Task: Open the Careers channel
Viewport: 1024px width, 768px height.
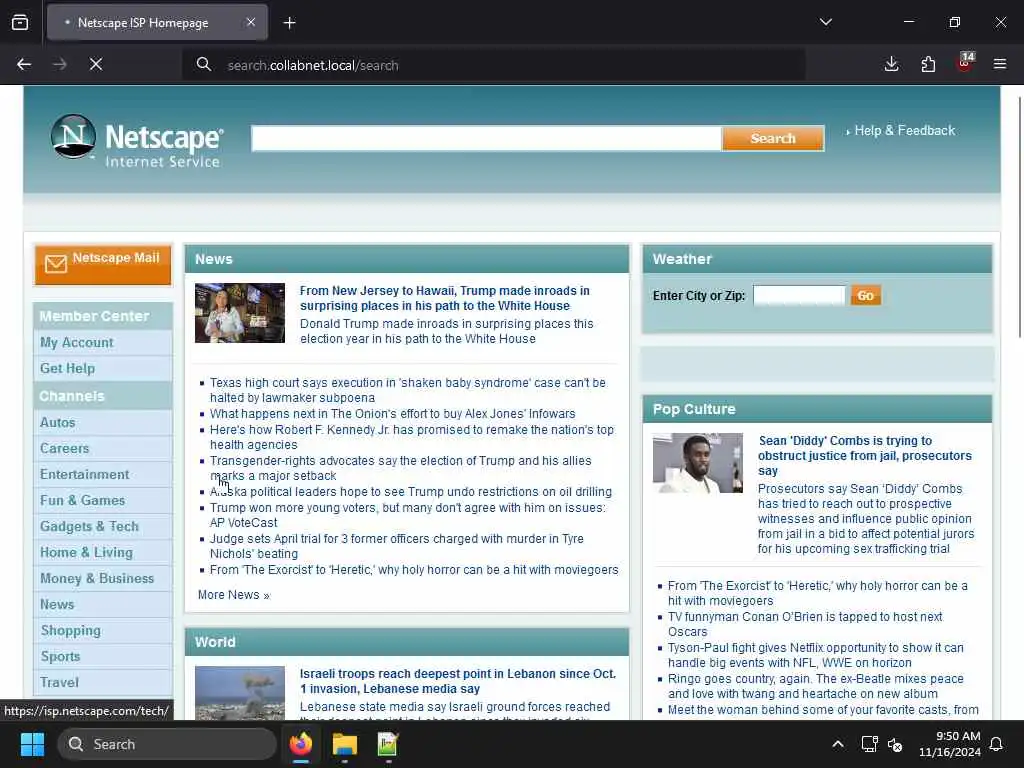Action: 64,449
